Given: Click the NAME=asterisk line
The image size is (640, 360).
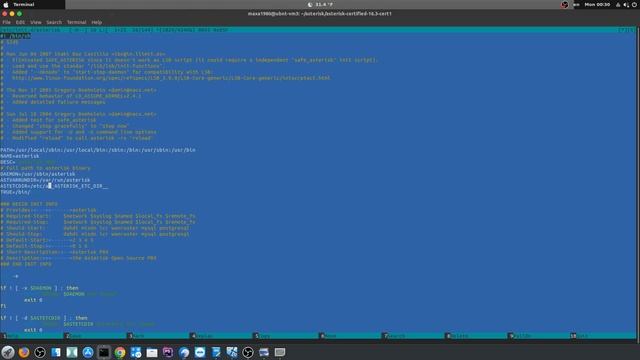Looking at the screenshot, I should (x=20, y=156).
